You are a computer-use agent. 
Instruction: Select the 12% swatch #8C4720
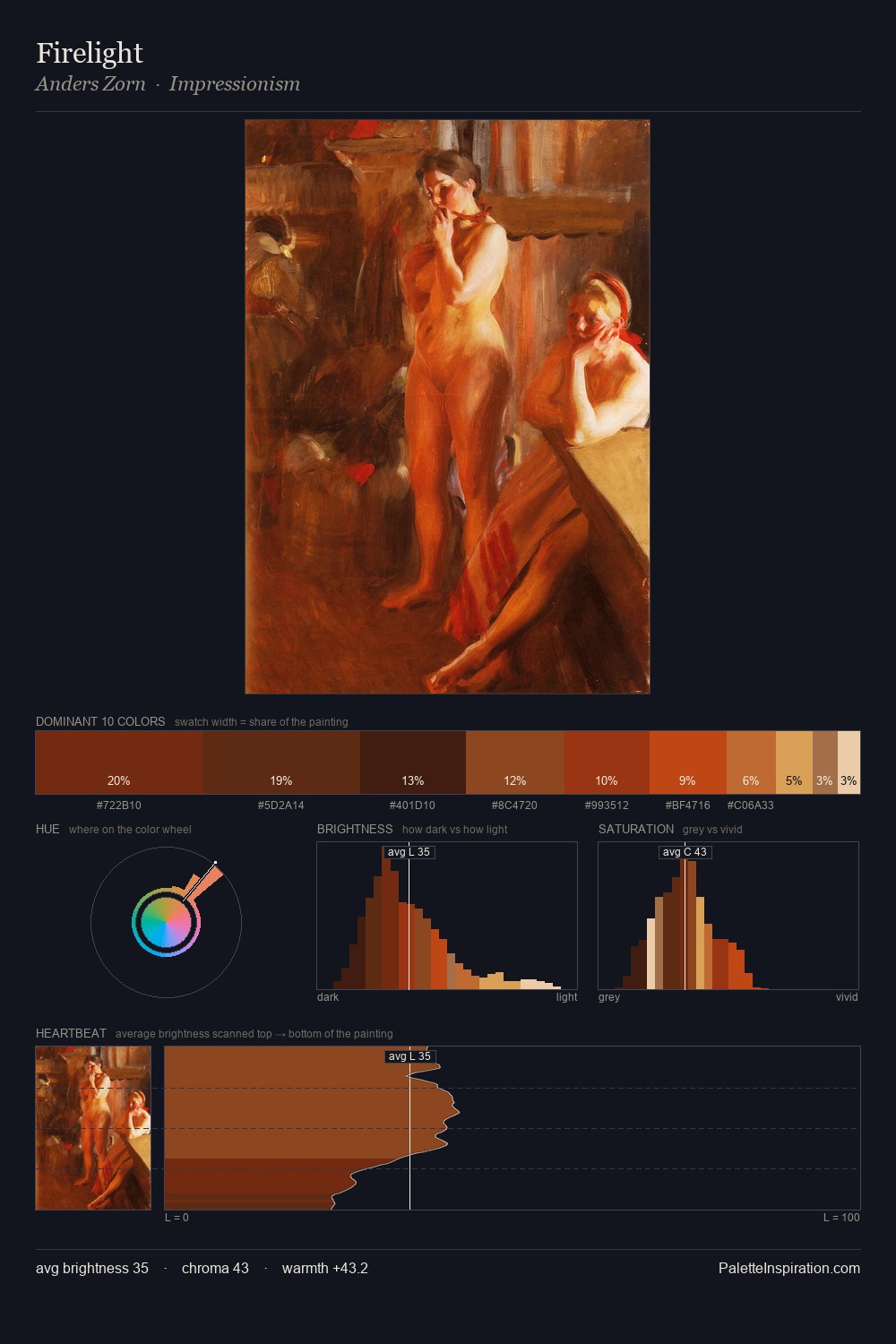point(515,762)
